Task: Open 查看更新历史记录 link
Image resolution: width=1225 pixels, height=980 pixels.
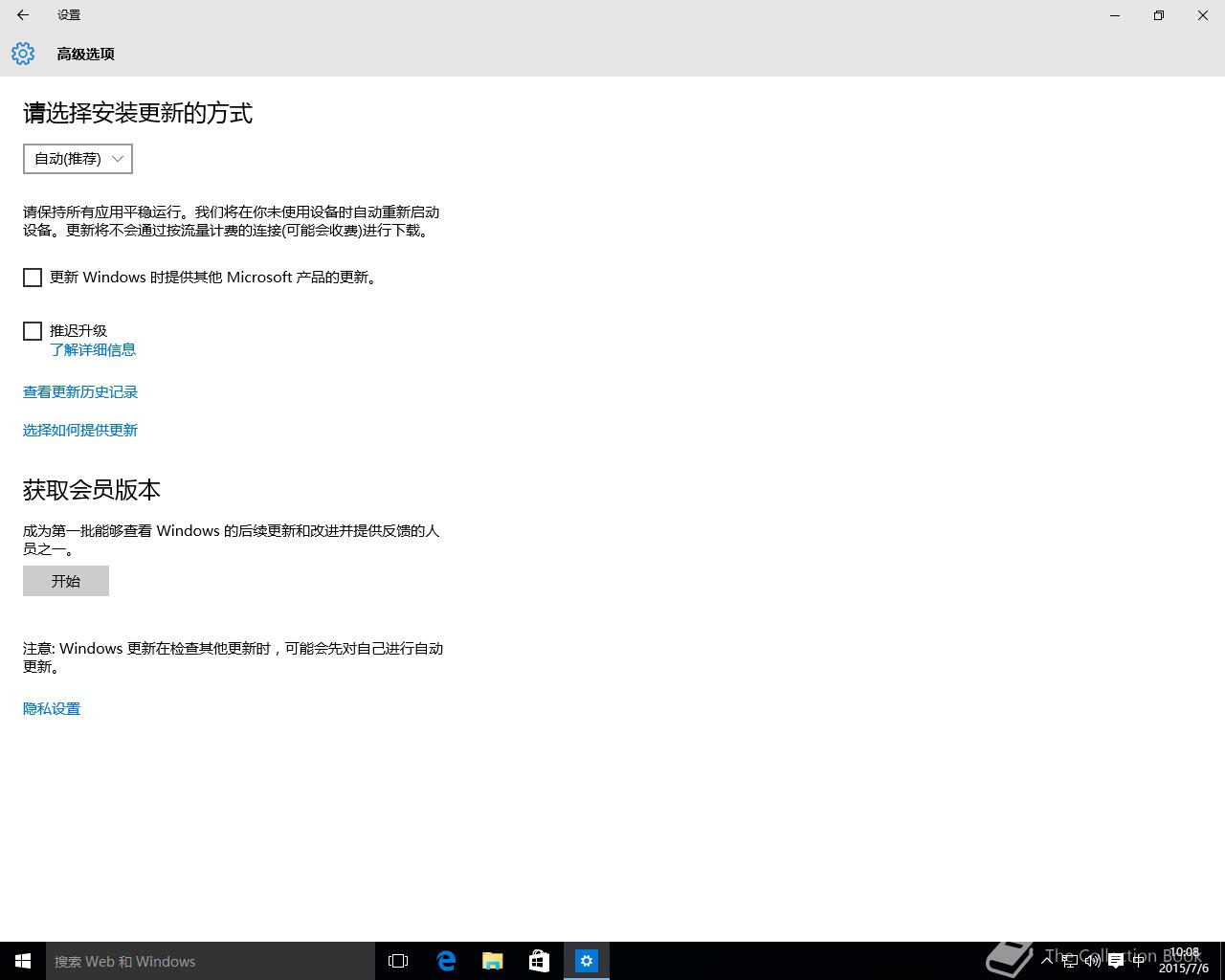Action: (80, 392)
